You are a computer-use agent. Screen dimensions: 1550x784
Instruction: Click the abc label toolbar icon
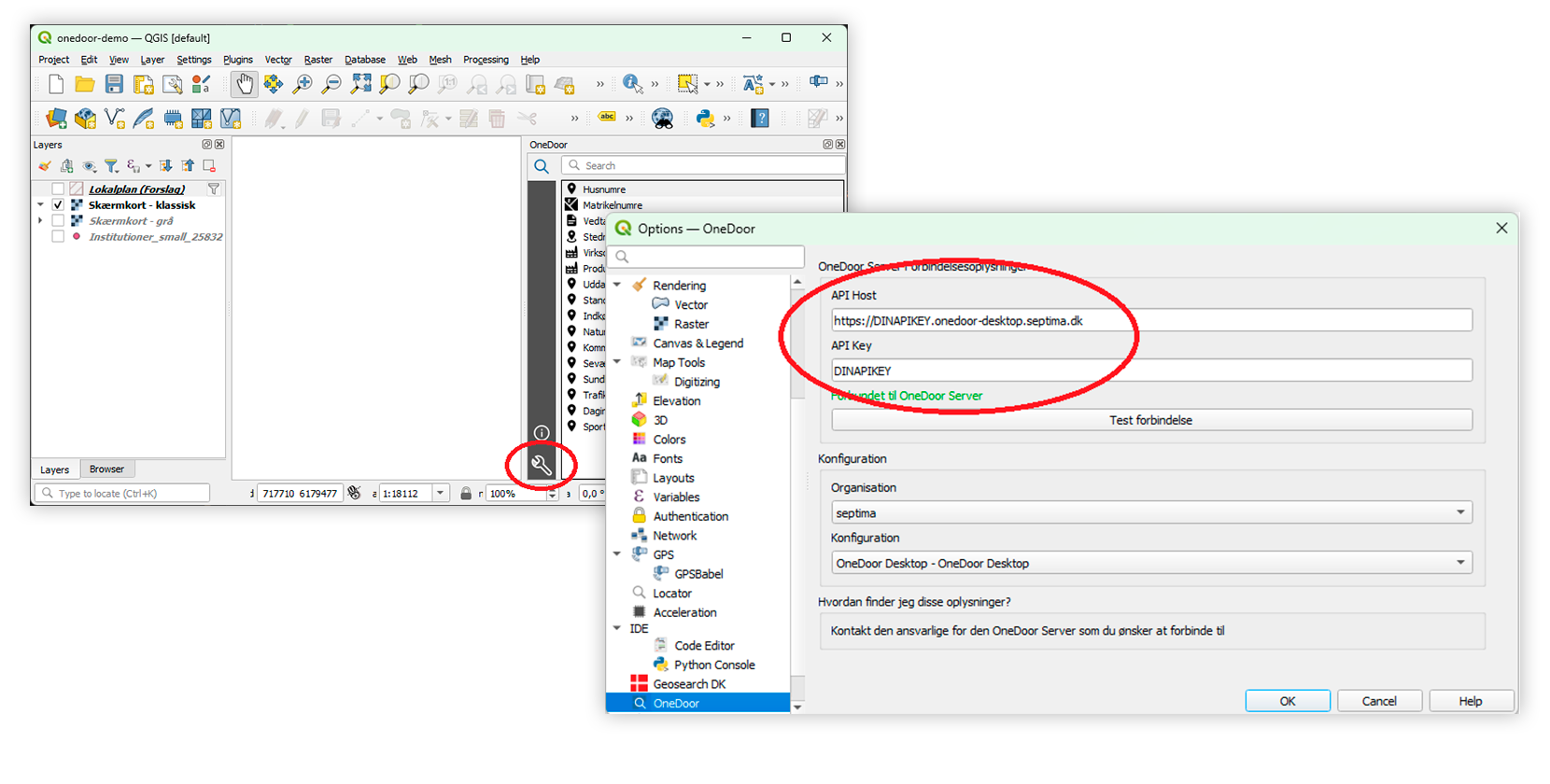607,118
